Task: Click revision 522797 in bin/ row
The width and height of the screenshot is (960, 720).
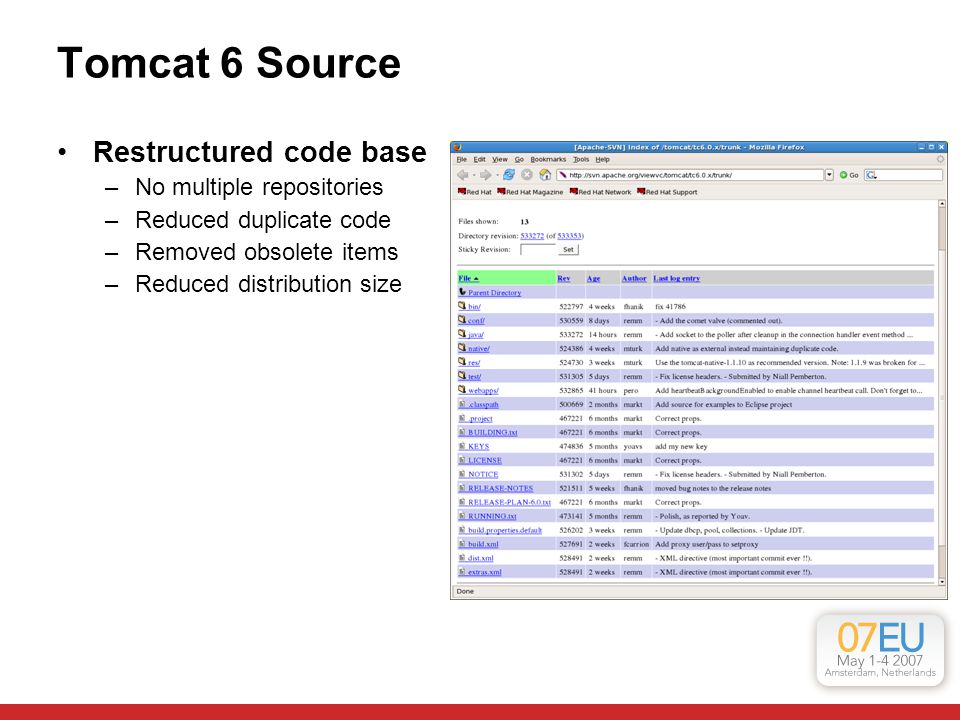Action: 571,307
